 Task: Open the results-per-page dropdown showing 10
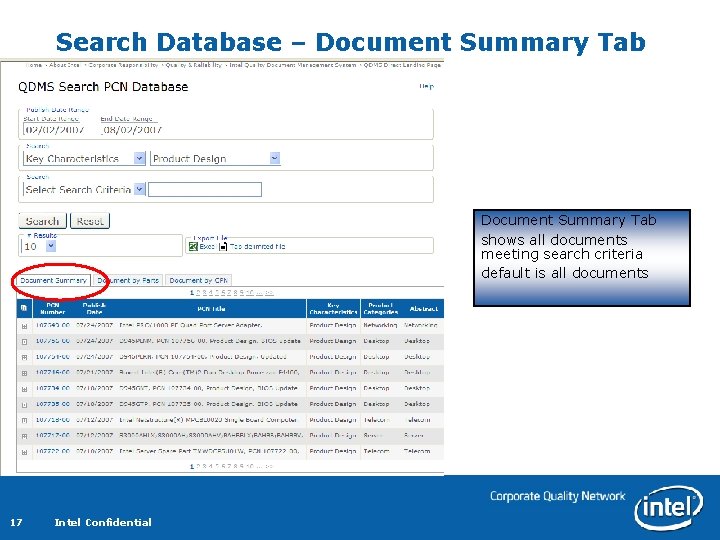(x=51, y=246)
